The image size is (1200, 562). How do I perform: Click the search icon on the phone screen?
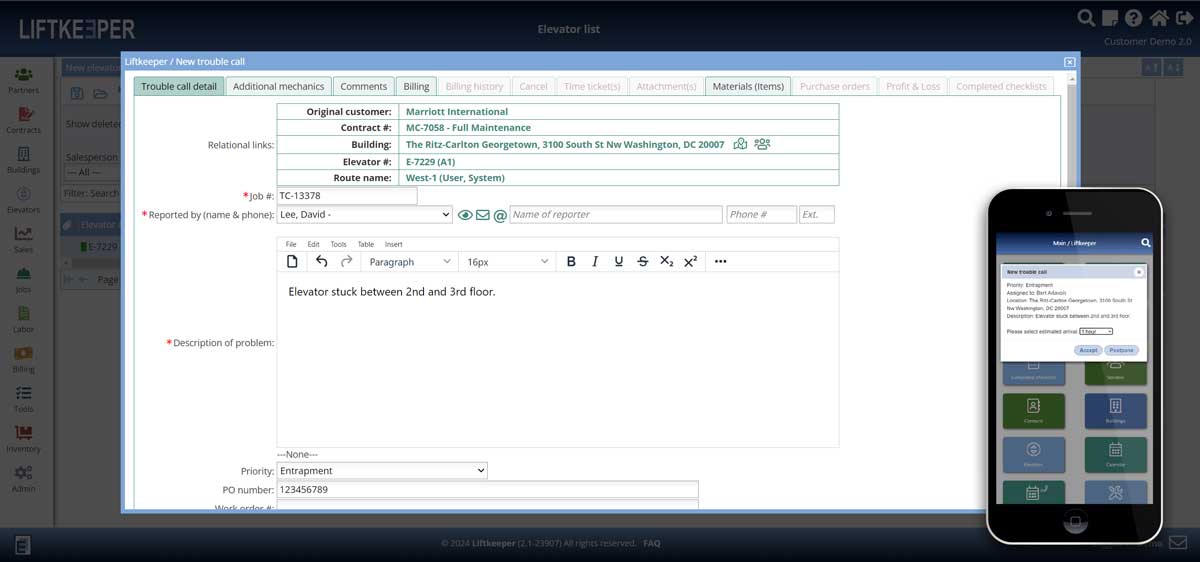[x=1146, y=242]
